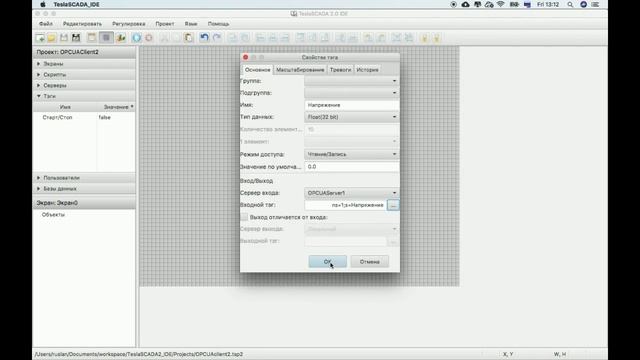
Task: Click Объекты in the Экран0 panel
Action: 53,214
